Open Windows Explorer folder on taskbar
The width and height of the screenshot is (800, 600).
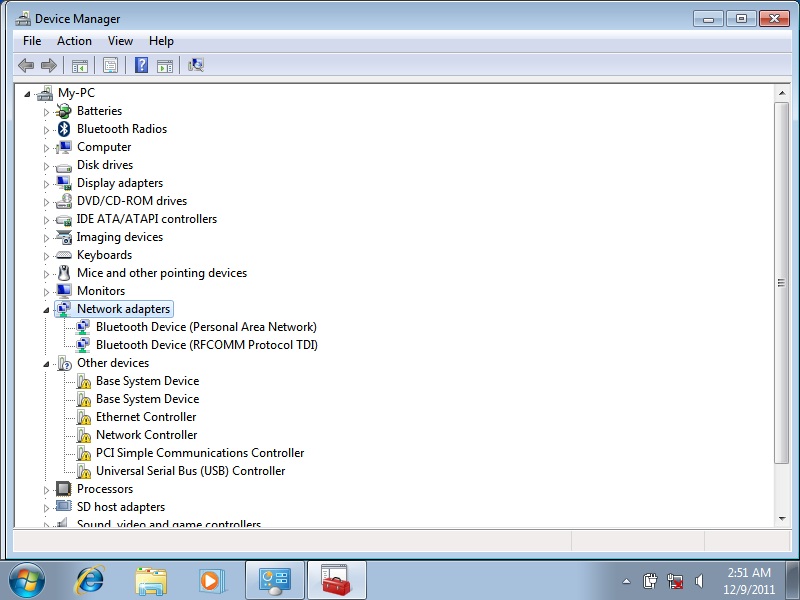tap(151, 581)
